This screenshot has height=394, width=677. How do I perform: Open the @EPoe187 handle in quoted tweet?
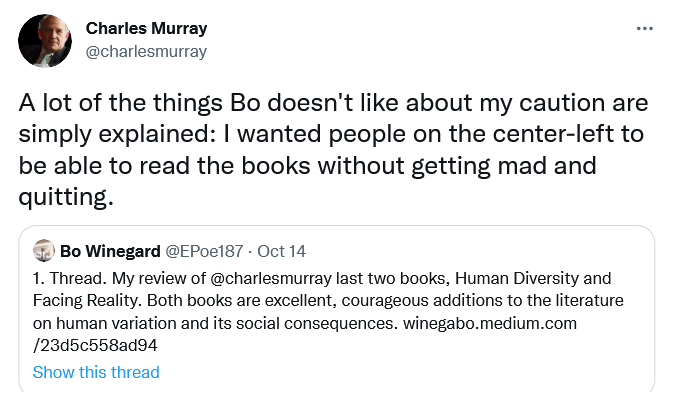[x=204, y=251]
